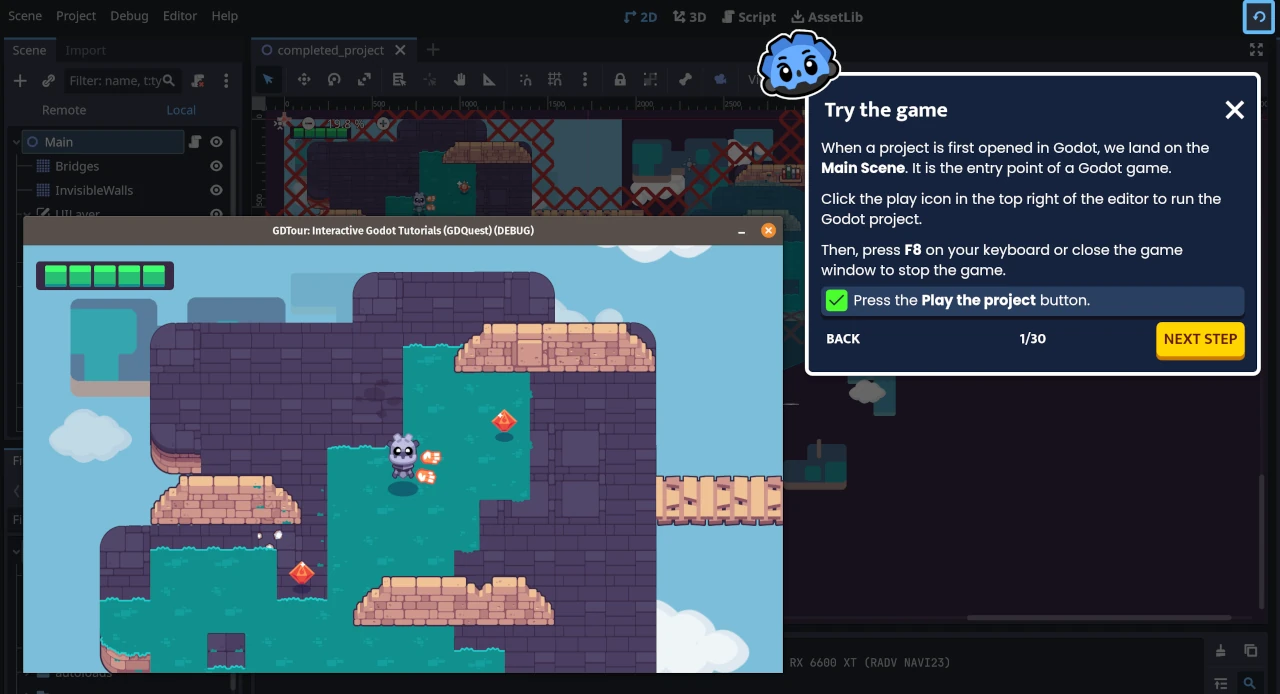Toggle visibility of InvisibleWalls node

point(216,190)
